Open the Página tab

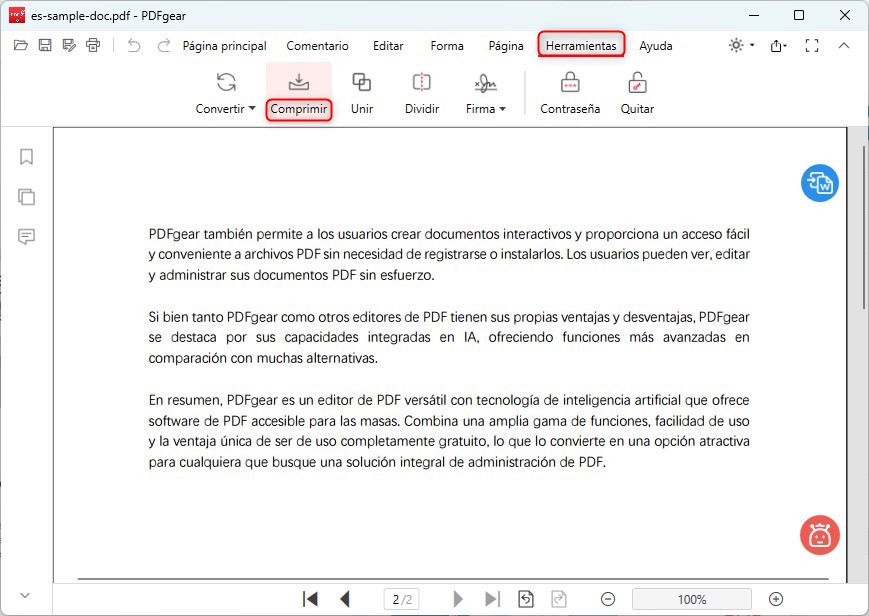[506, 46]
